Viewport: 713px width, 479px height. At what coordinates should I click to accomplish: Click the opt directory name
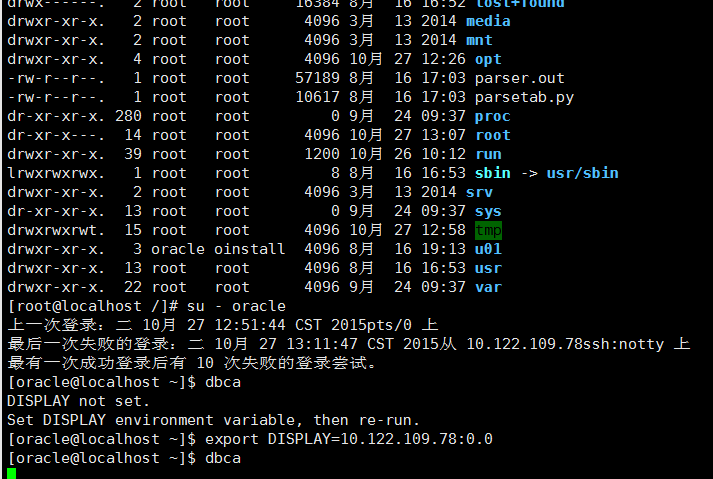488,60
